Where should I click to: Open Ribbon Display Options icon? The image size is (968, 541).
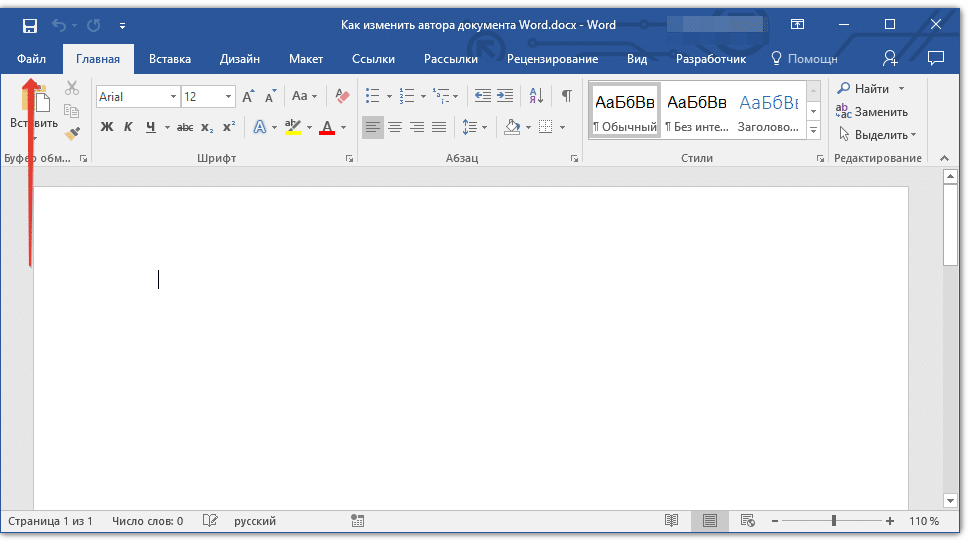tap(798, 25)
